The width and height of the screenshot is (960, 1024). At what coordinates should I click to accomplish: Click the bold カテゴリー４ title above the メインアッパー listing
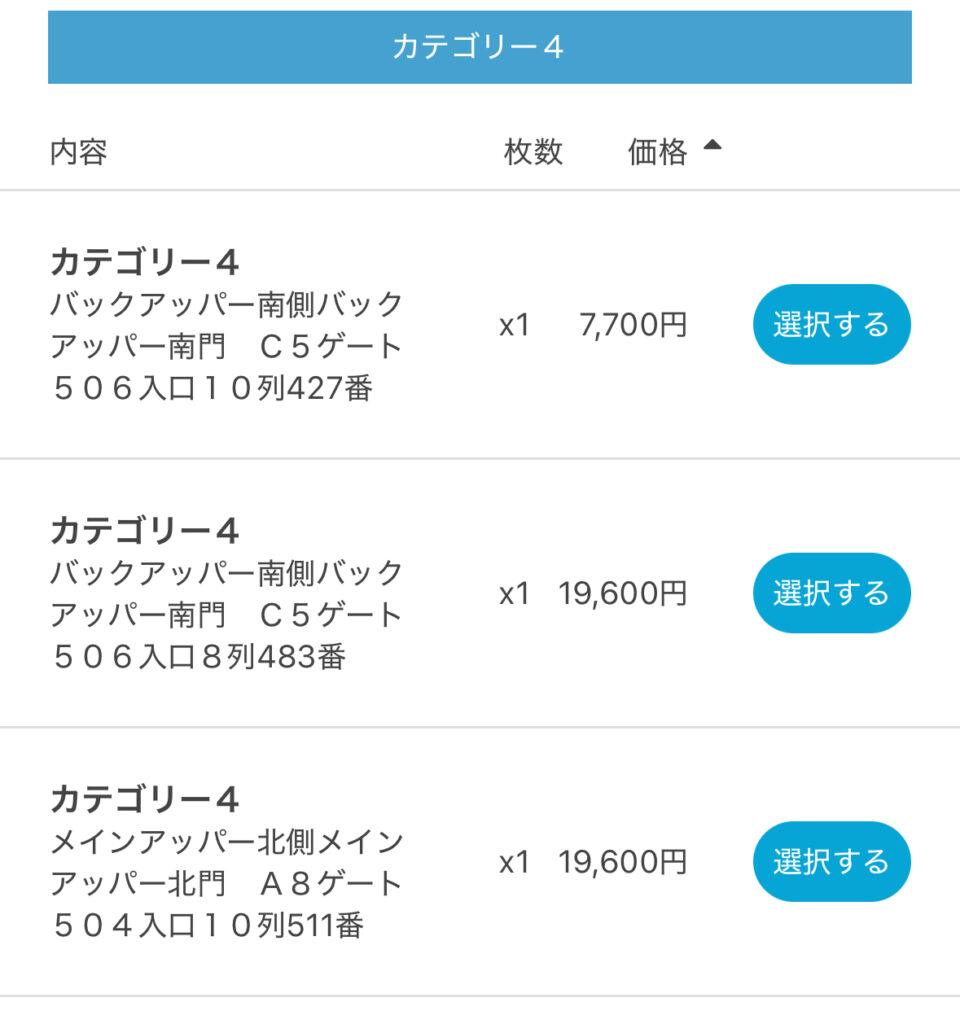click(x=145, y=799)
